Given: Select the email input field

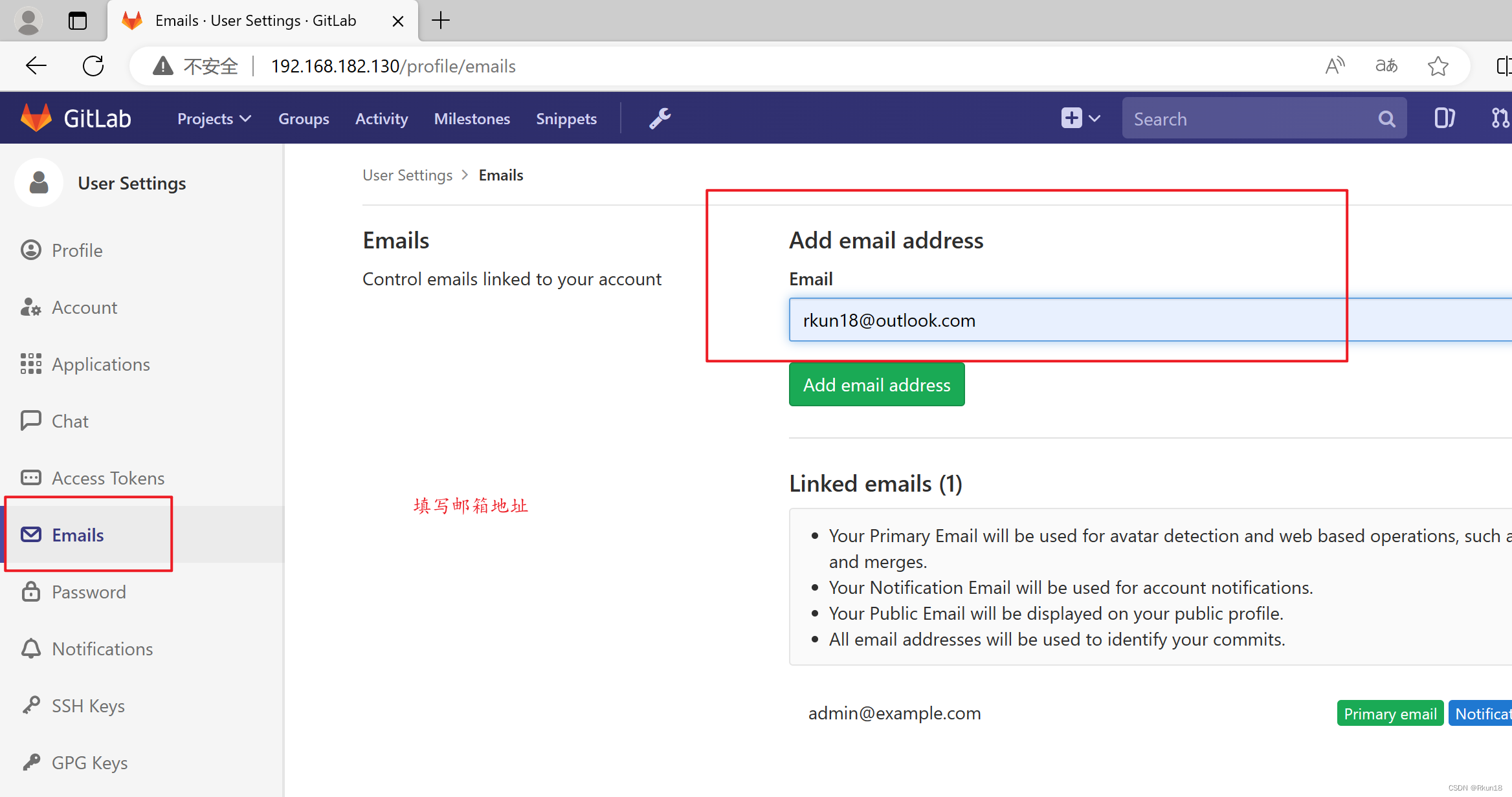Looking at the screenshot, I should pos(1066,320).
